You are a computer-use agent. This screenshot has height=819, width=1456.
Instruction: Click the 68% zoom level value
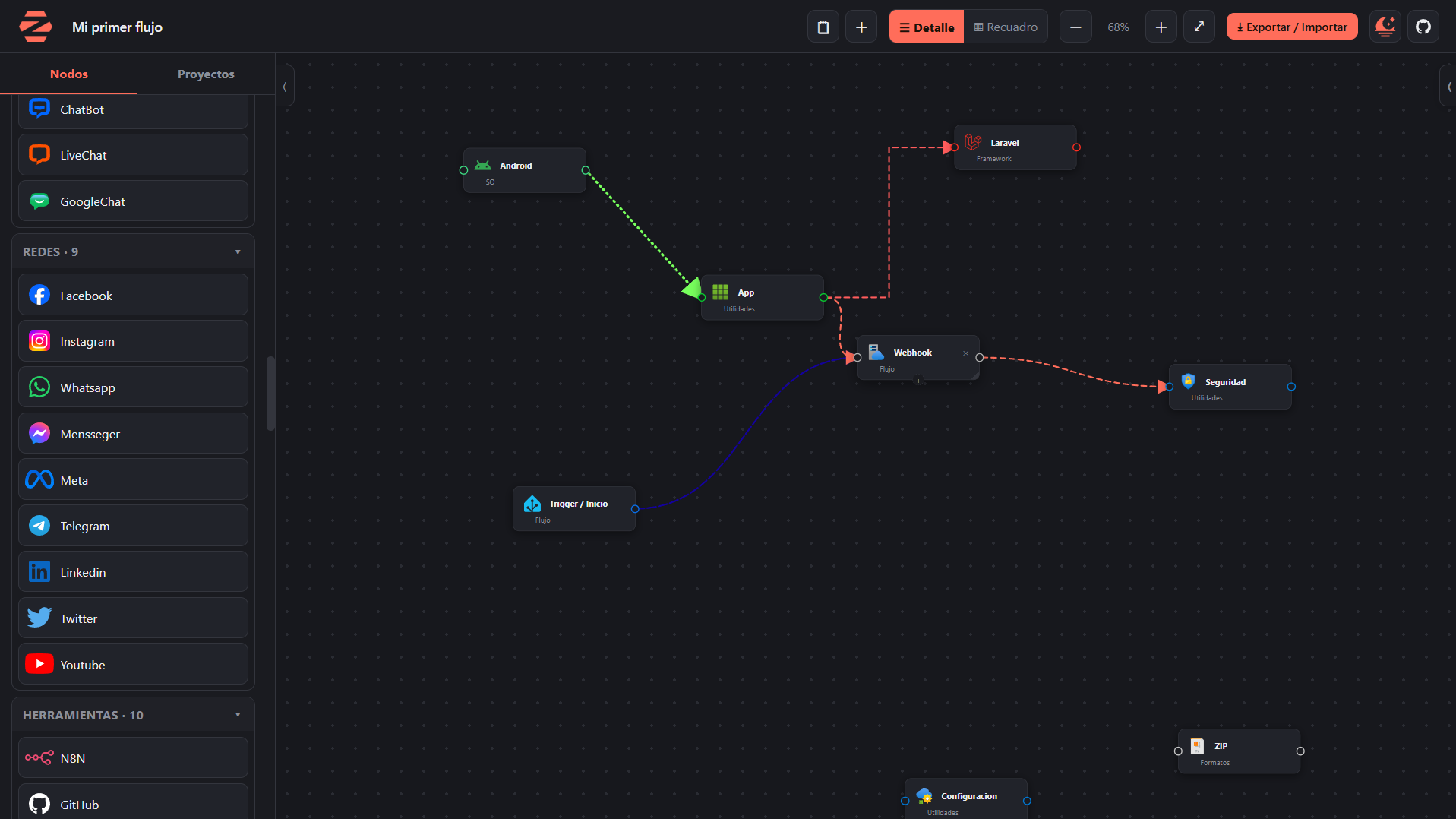coord(1118,27)
